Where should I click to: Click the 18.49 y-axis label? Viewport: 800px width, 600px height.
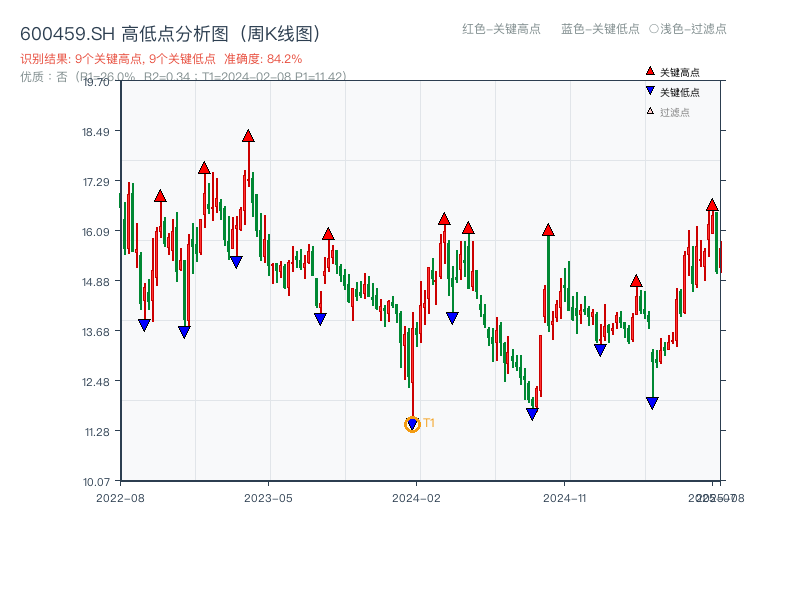tap(96, 132)
